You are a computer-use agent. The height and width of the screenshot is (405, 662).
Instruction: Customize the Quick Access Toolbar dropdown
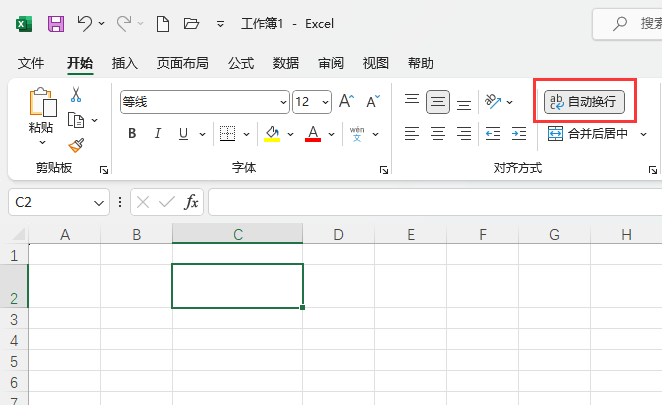pyautogui.click(x=220, y=24)
